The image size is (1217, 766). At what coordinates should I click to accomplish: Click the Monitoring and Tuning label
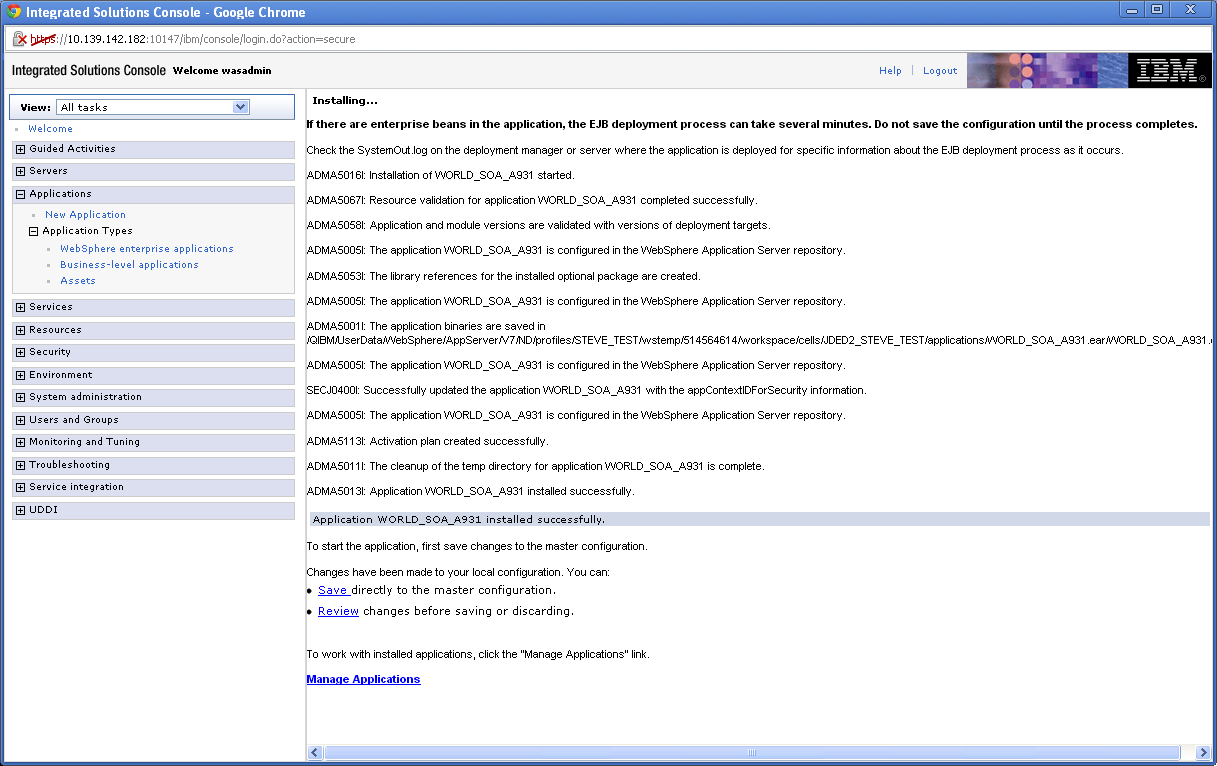point(84,442)
